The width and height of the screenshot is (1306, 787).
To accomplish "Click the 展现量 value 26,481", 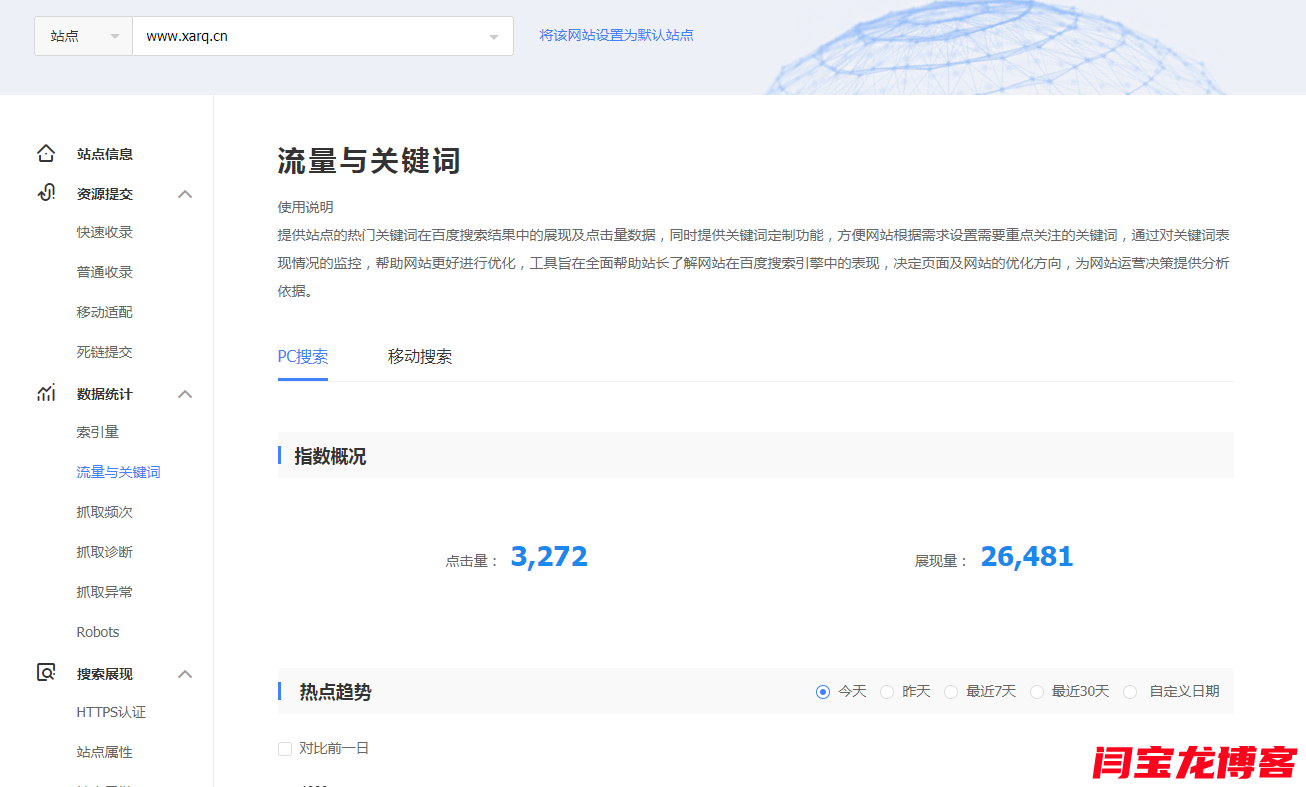I will click(x=1027, y=557).
